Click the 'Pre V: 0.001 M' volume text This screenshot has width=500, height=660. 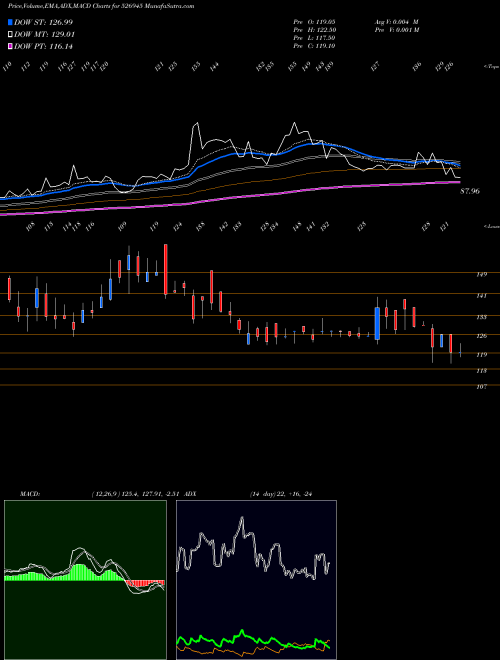[x=396, y=30]
